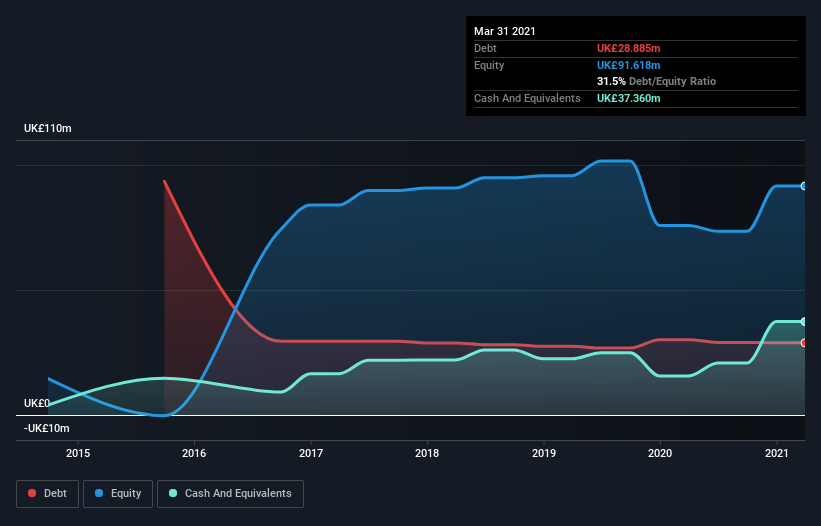The height and width of the screenshot is (526, 821).
Task: Click the UK£0 y-axis label
Action: (x=37, y=403)
